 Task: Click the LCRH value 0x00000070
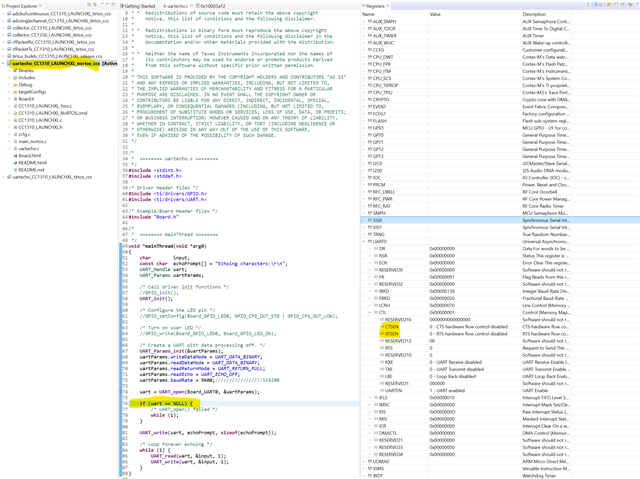click(442, 305)
